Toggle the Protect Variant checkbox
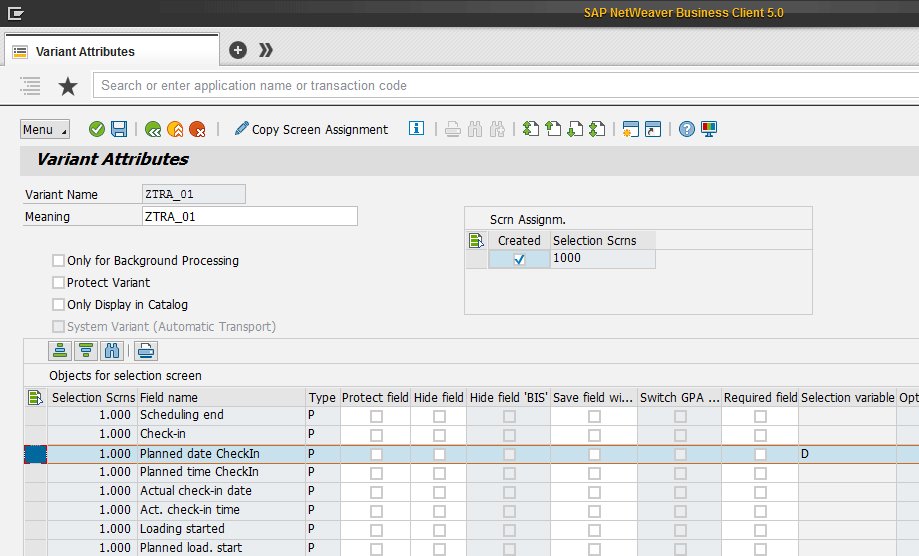Image resolution: width=919 pixels, height=556 pixels. tap(58, 282)
